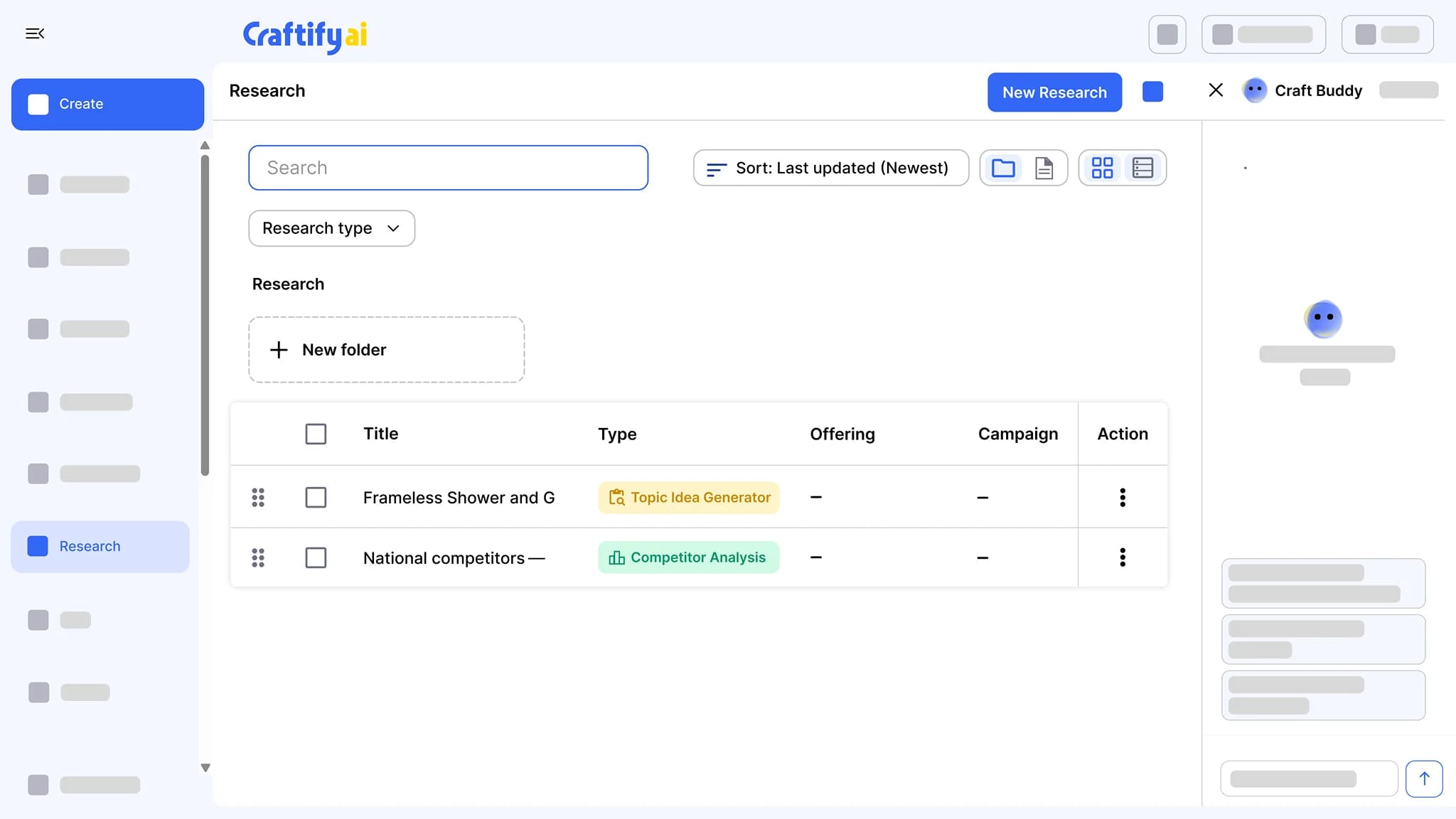Check the National competitors row checkbox

tap(316, 557)
